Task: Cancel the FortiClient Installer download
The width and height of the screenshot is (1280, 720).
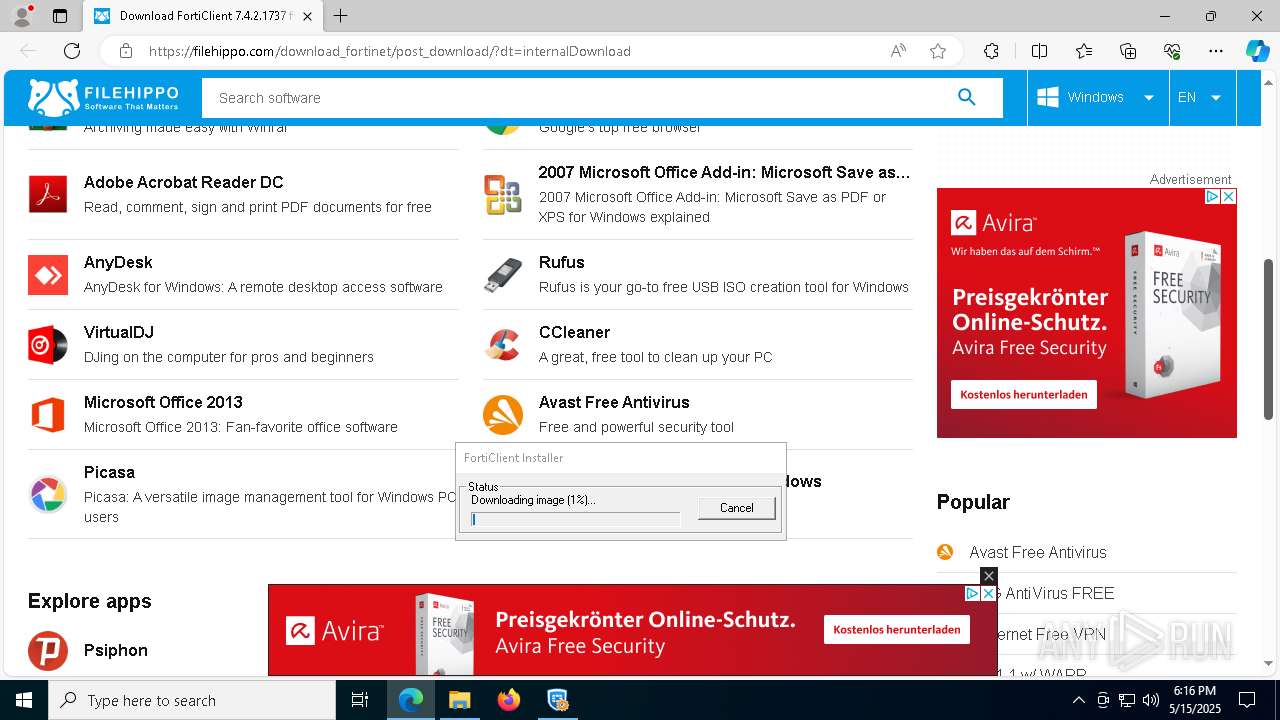Action: pyautogui.click(x=737, y=508)
